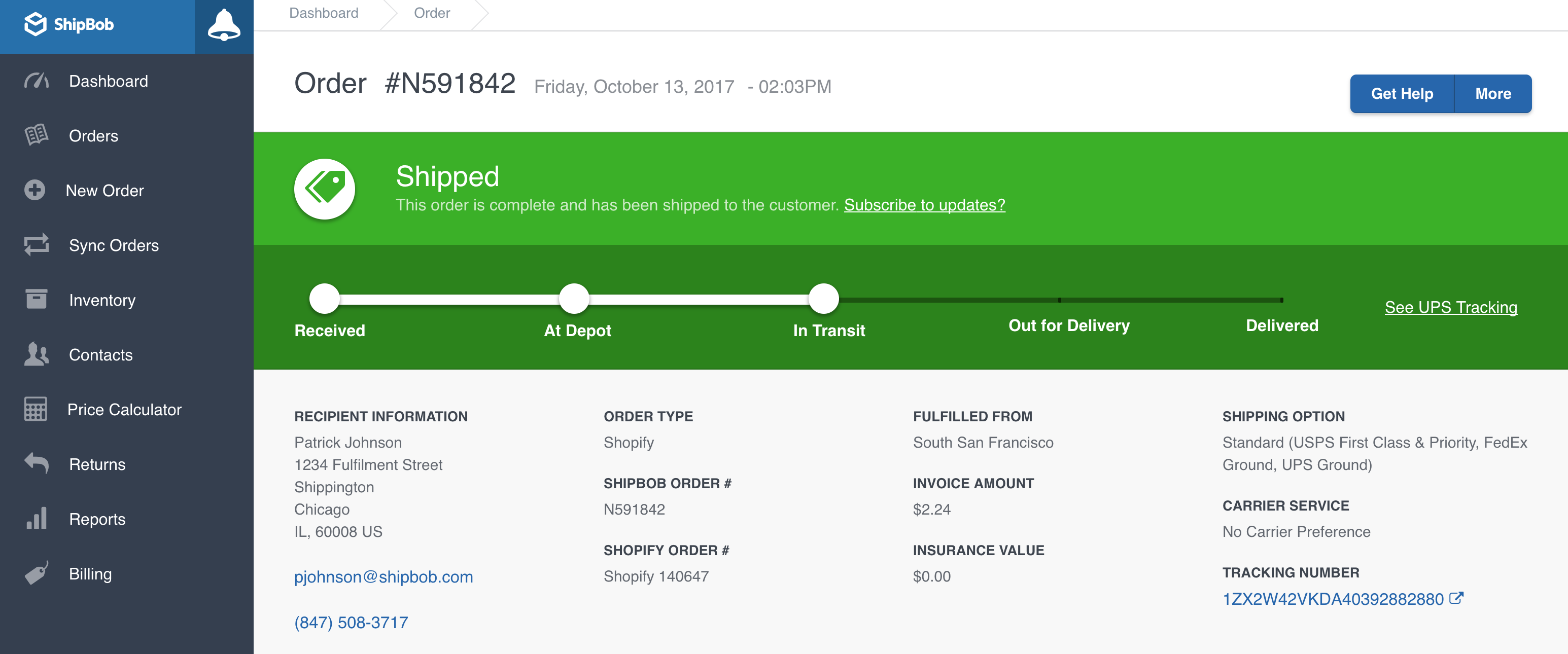The image size is (1568, 654).
Task: Navigate to the Dashboard breadcrumb
Action: tap(324, 13)
